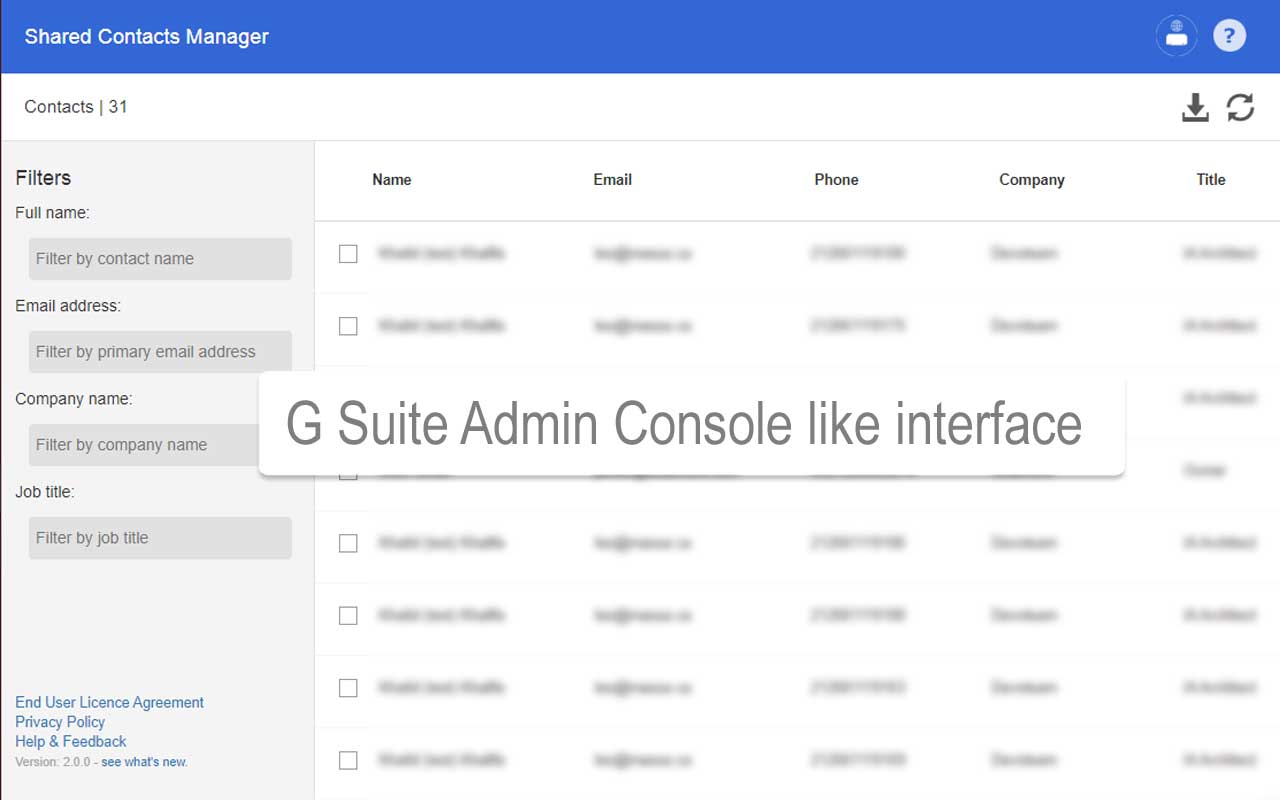Click the Phone column header
The width and height of the screenshot is (1280, 800).
point(837,180)
